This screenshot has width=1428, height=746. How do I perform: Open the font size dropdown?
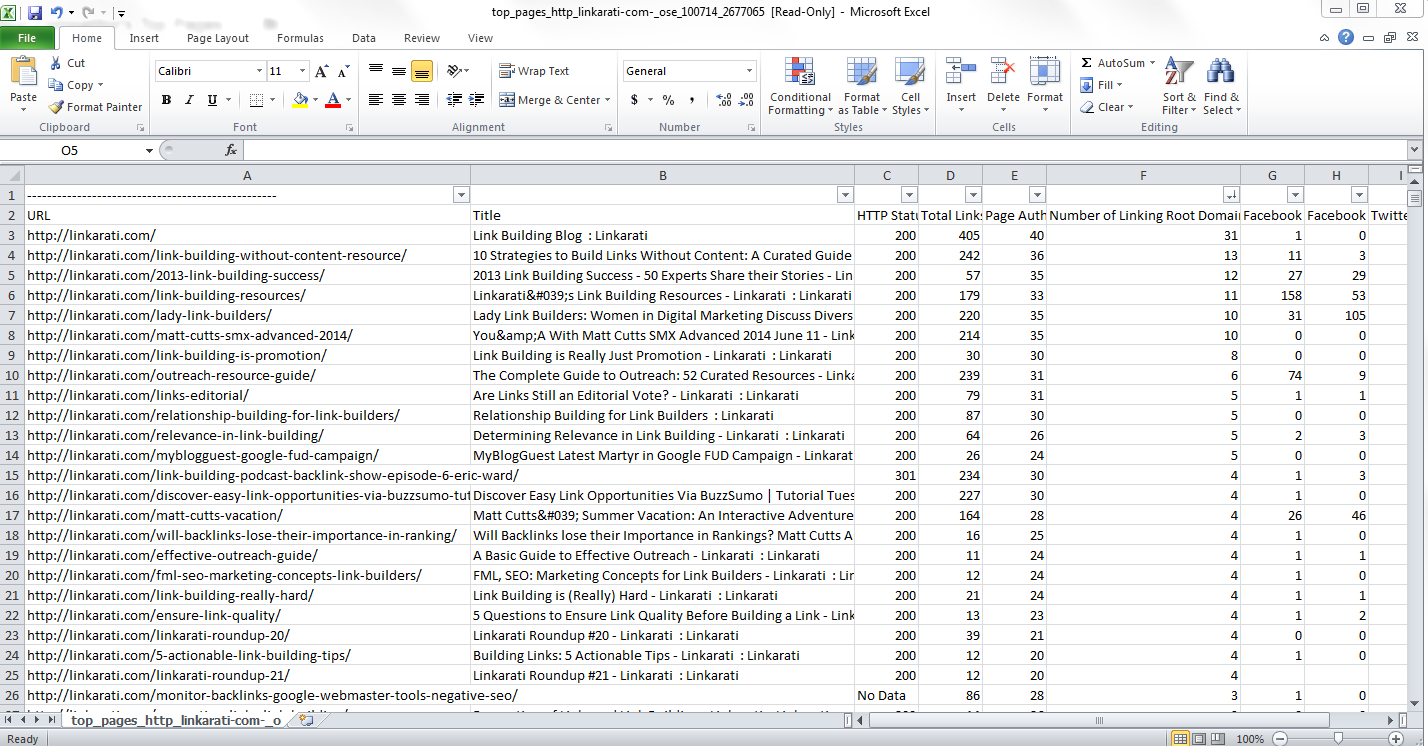click(303, 71)
